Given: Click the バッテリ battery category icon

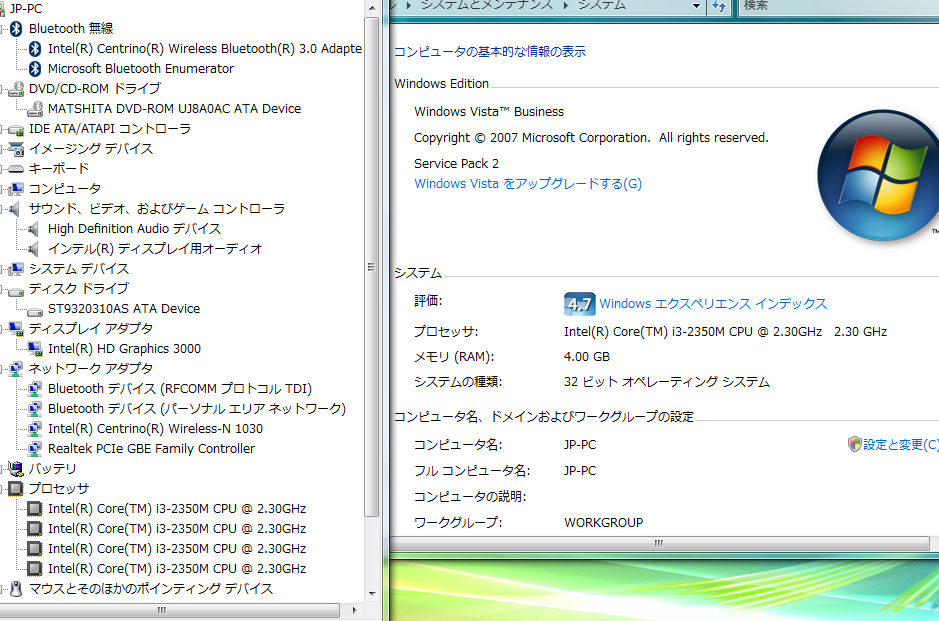Looking at the screenshot, I should pos(16,469).
